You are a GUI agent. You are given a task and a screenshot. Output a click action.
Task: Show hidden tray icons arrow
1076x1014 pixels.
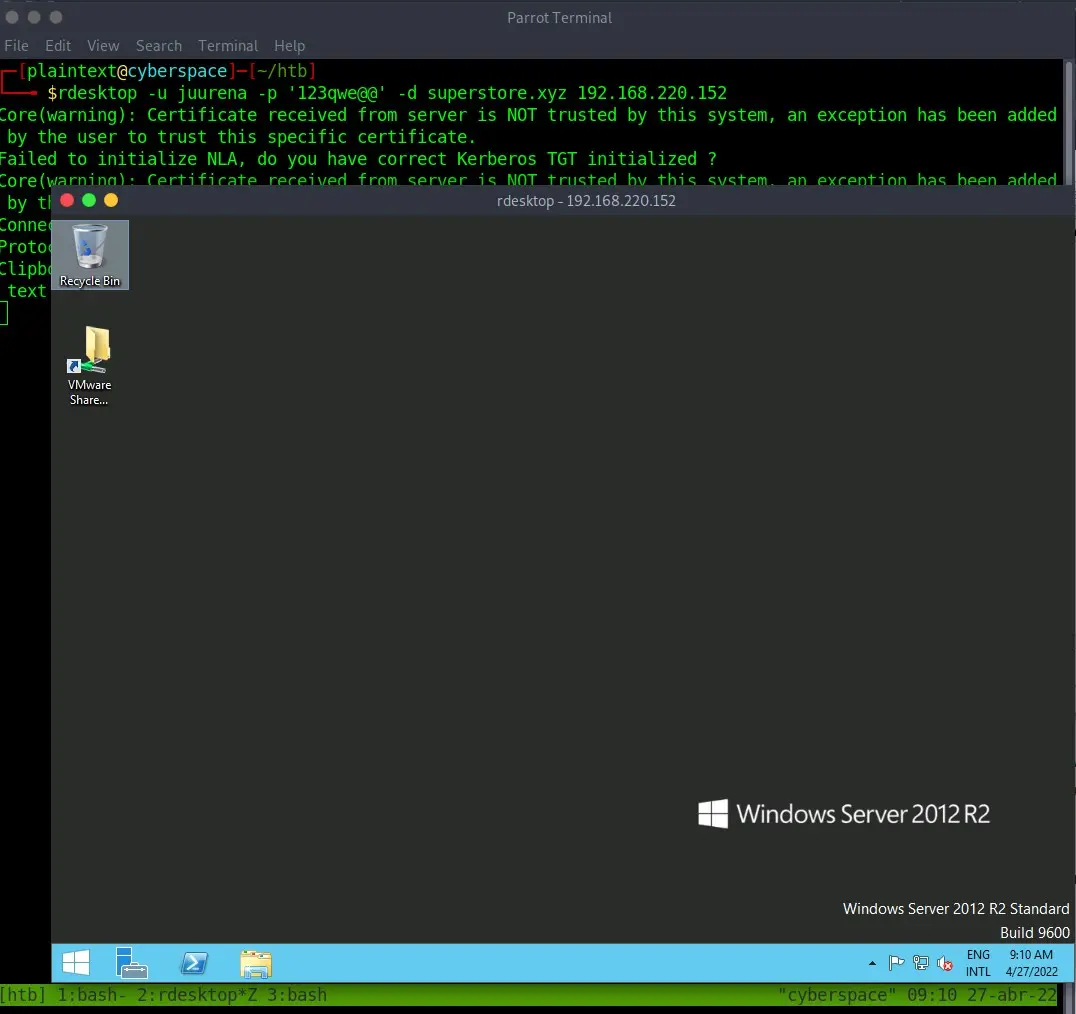point(872,963)
